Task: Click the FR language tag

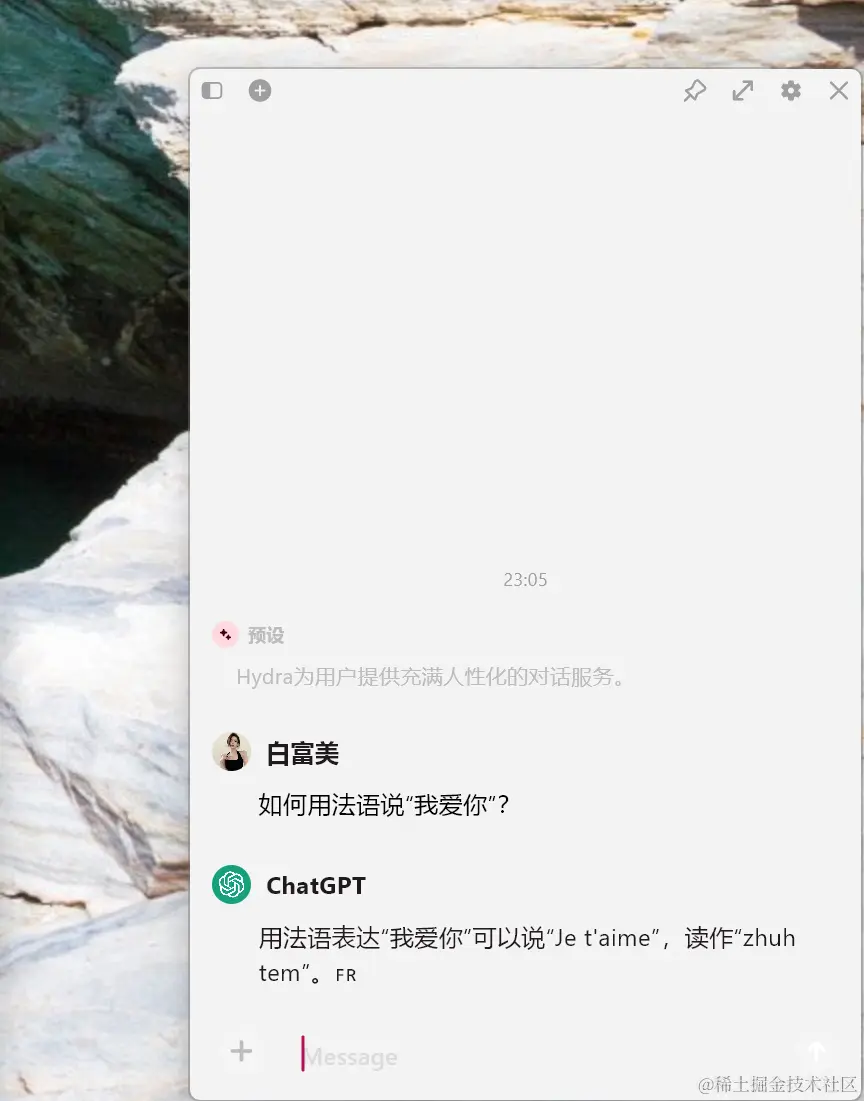Action: (346, 975)
